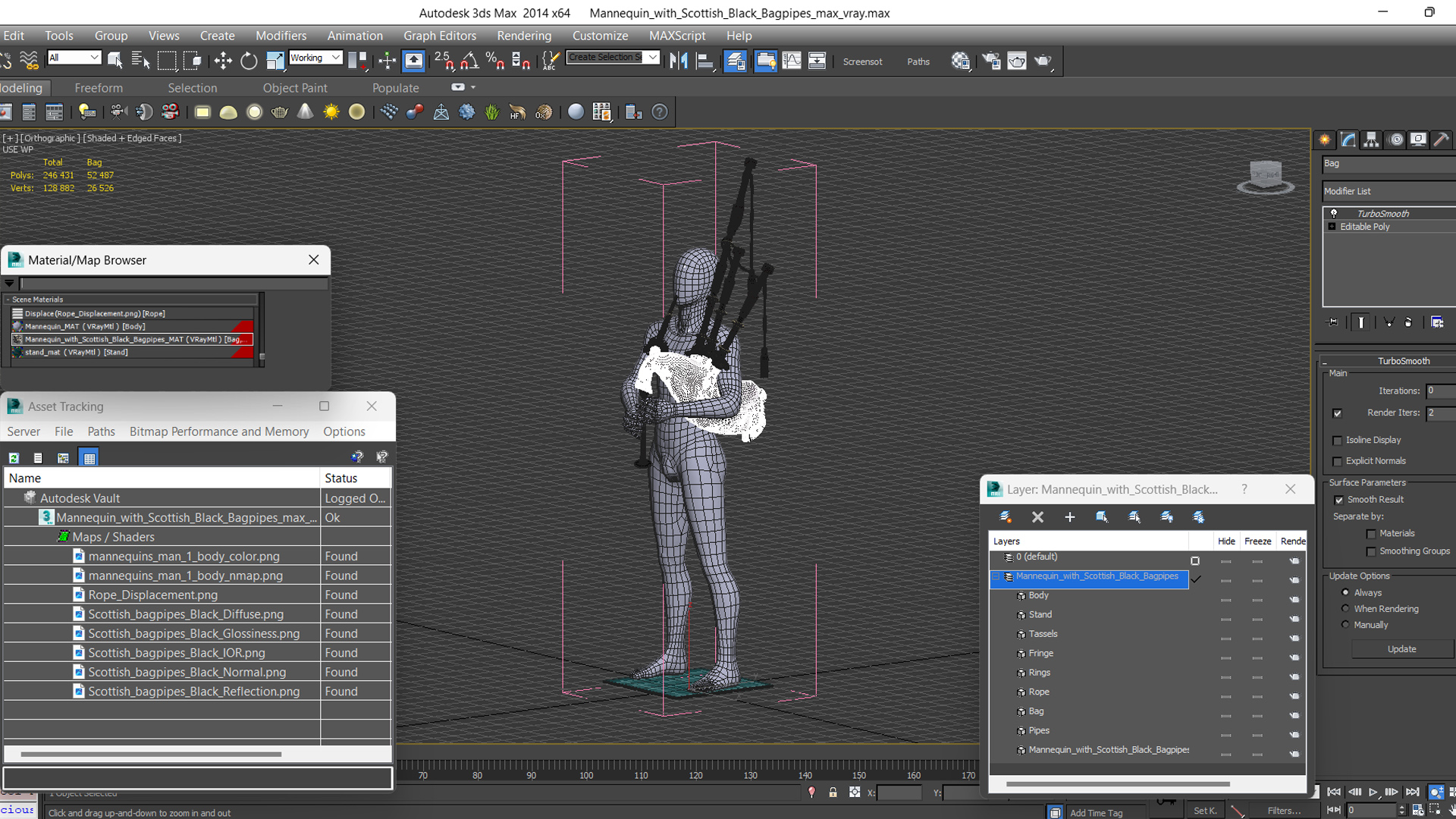
Task: Click the Paths toolbar button
Action: click(918, 61)
